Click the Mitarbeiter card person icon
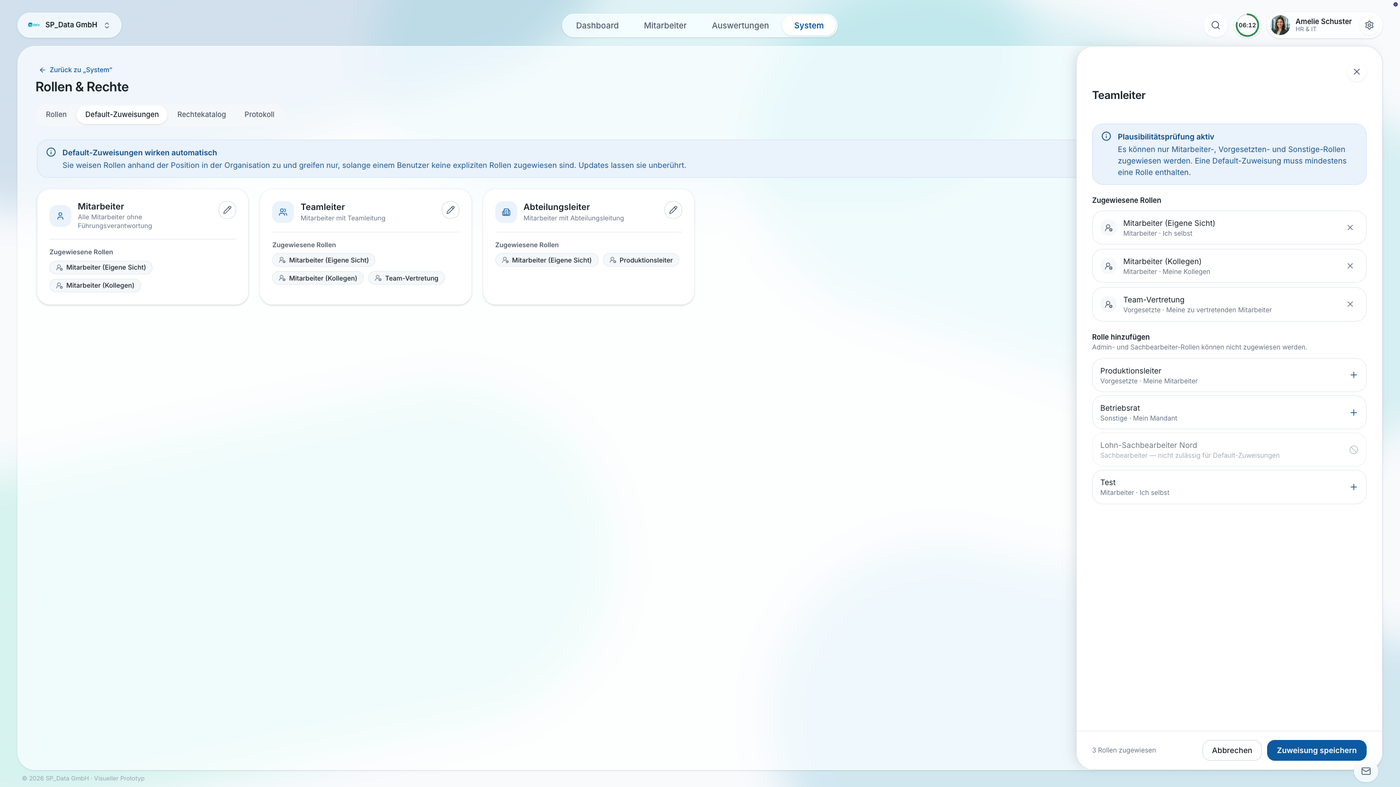 click(x=60, y=215)
